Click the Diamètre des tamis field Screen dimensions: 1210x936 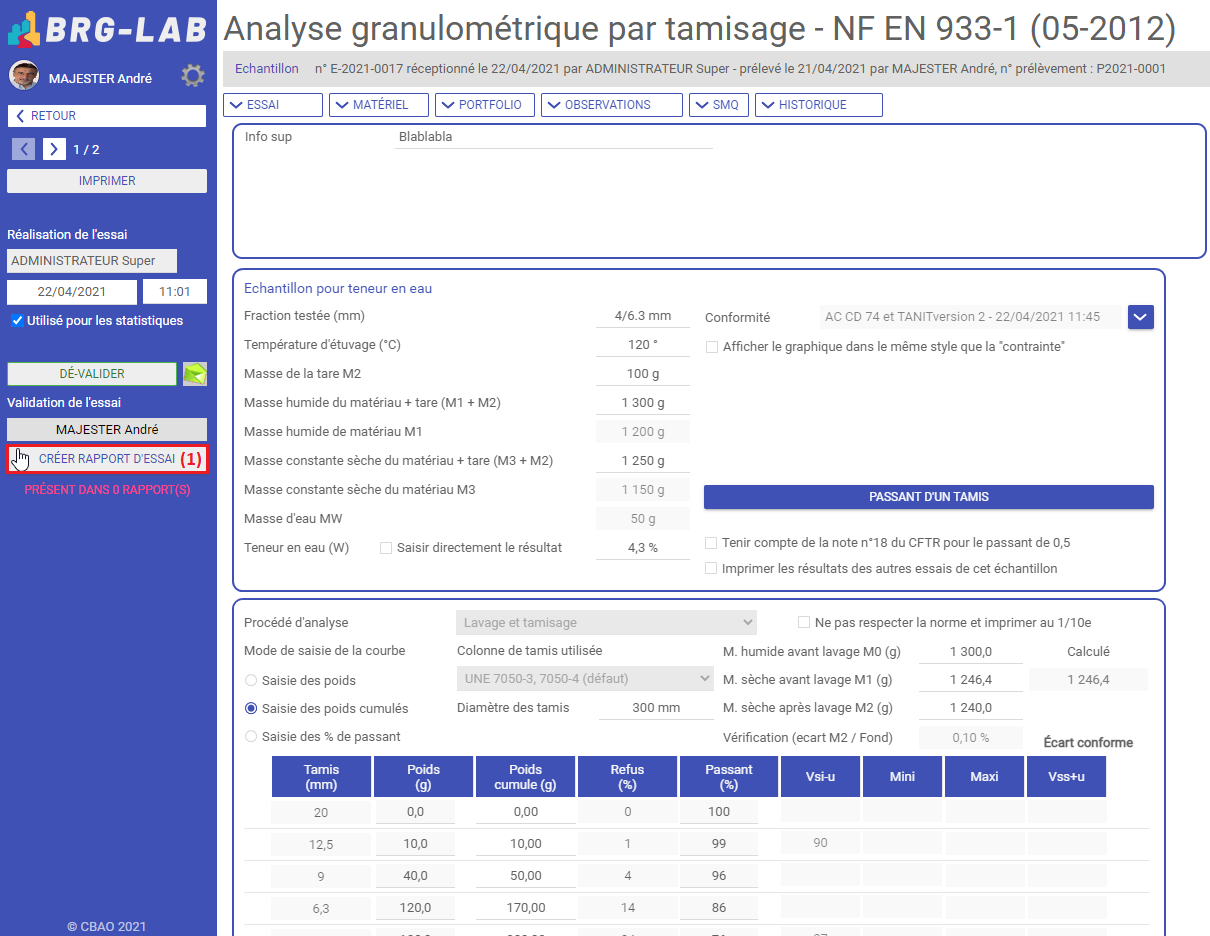[x=657, y=708]
